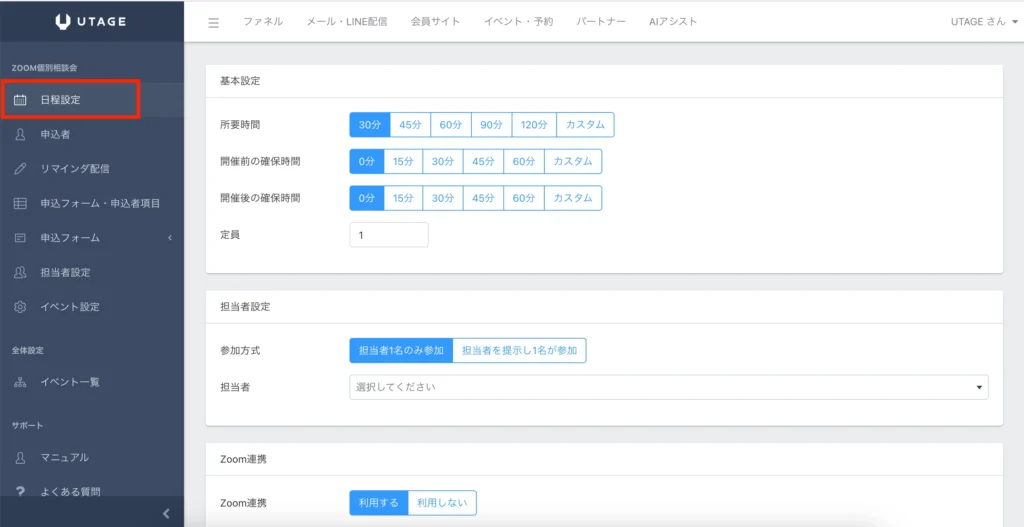Screen dimensions: 1024x527
Task: Open よくある質問 support link
Action: coord(92,491)
